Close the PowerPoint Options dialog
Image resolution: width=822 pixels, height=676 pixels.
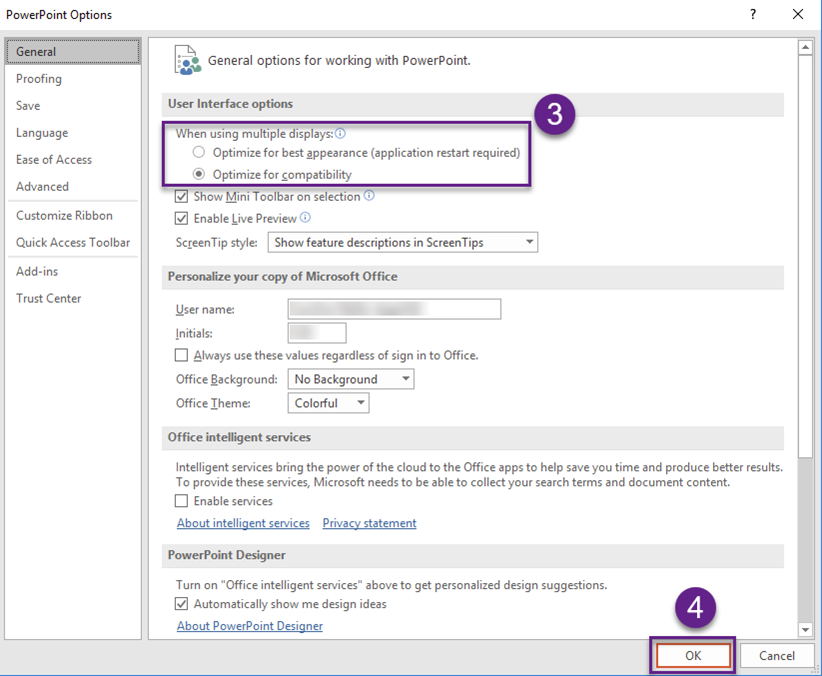(797, 14)
